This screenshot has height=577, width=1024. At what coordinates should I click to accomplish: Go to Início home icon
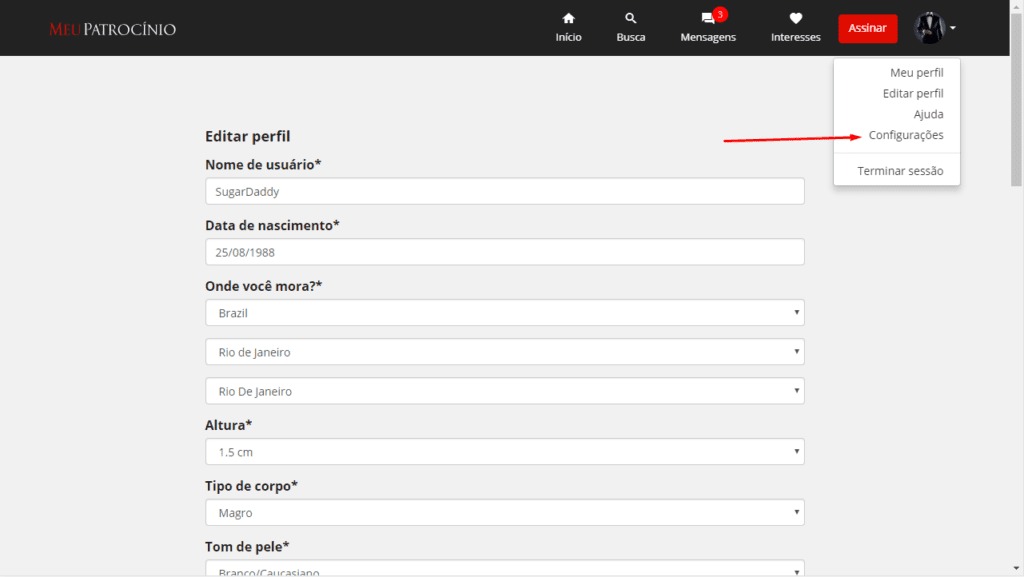(x=568, y=18)
